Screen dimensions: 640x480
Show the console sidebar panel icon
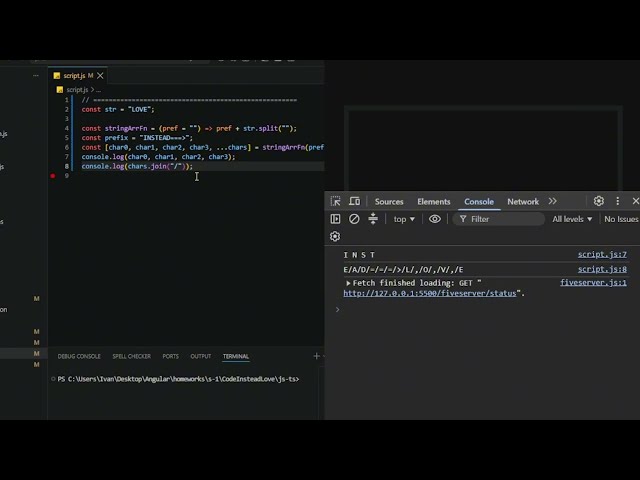[335, 219]
